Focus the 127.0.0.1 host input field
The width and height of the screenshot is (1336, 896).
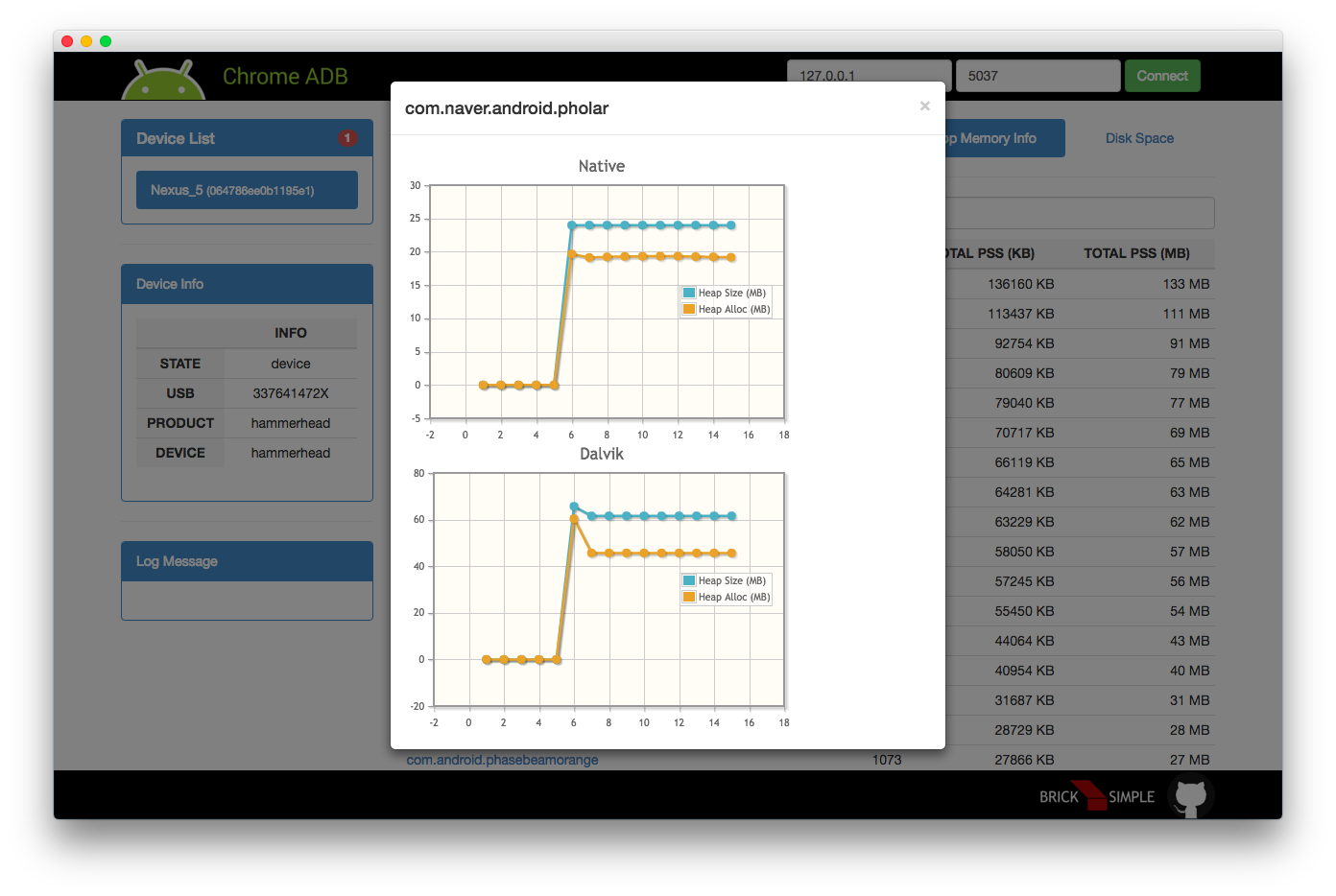[x=870, y=75]
